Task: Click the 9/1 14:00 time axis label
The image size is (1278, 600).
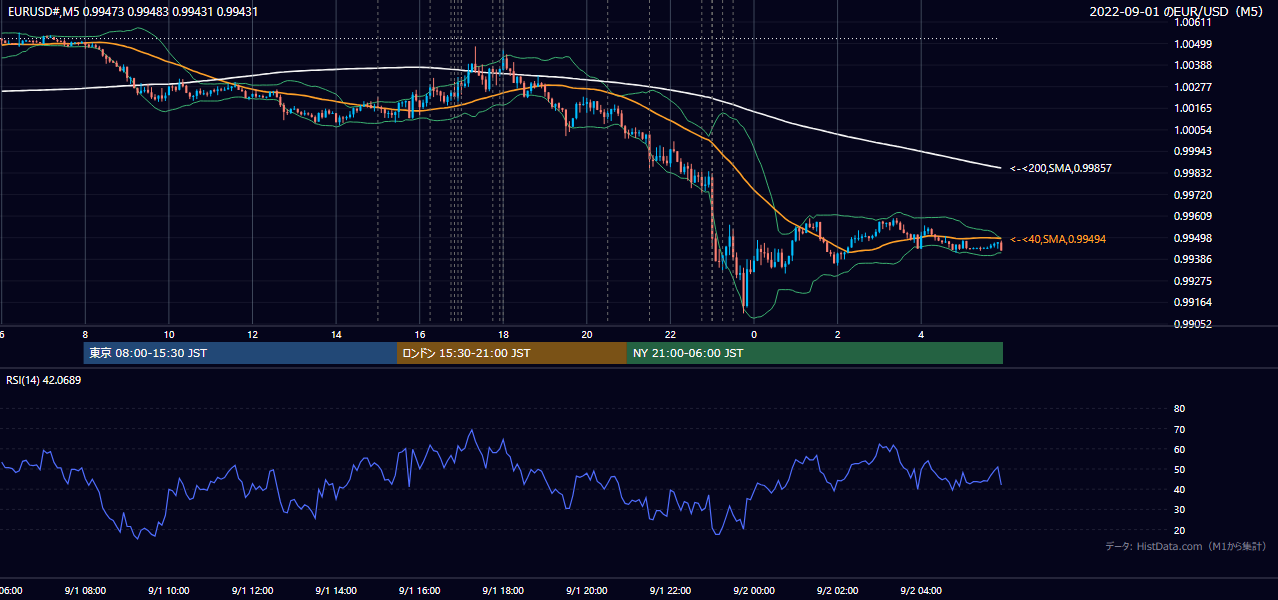Action: coord(336,591)
